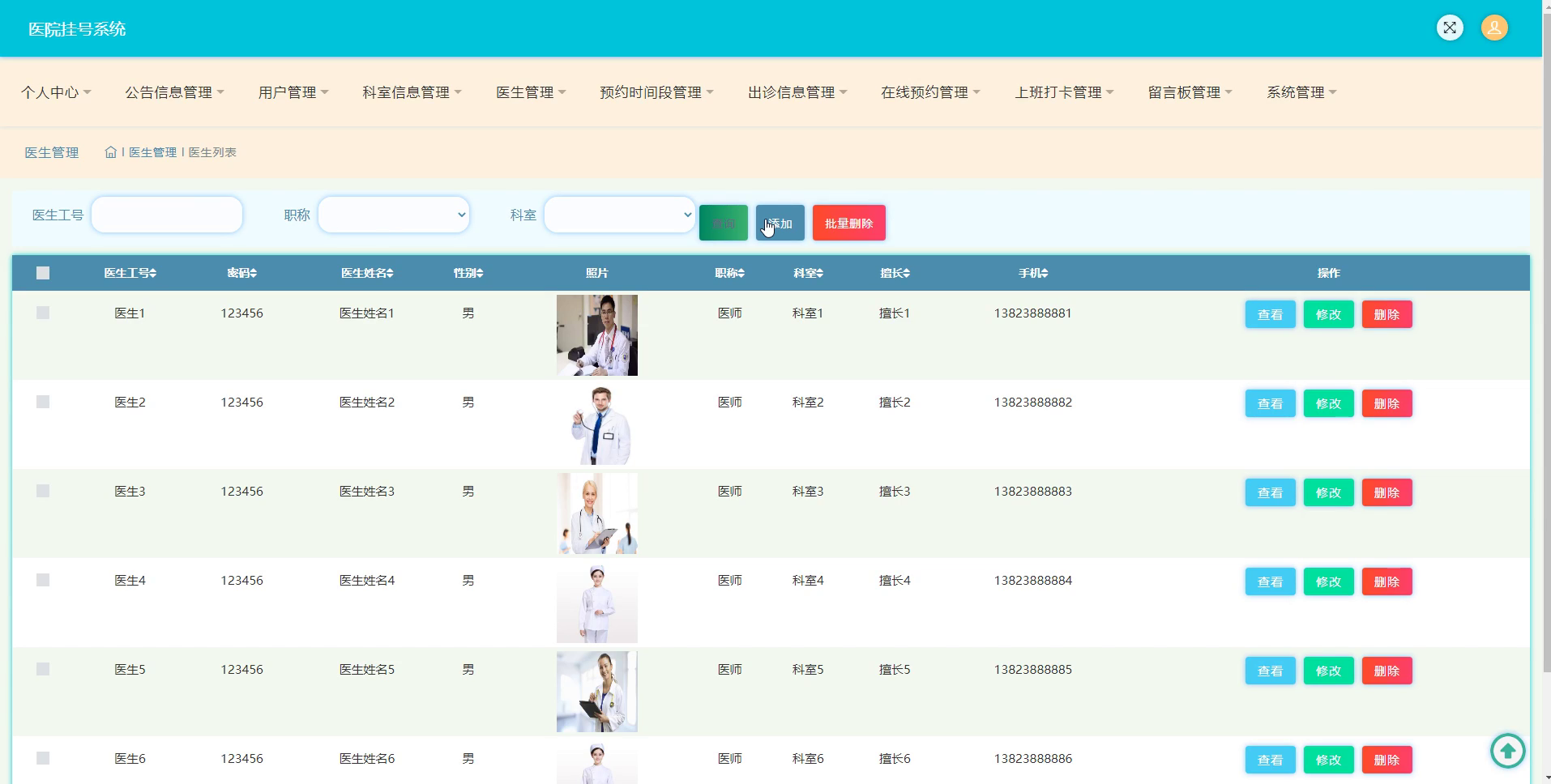This screenshot has height=784, width=1551.
Task: Expand the 公告信息管理 menu
Action: 174,92
